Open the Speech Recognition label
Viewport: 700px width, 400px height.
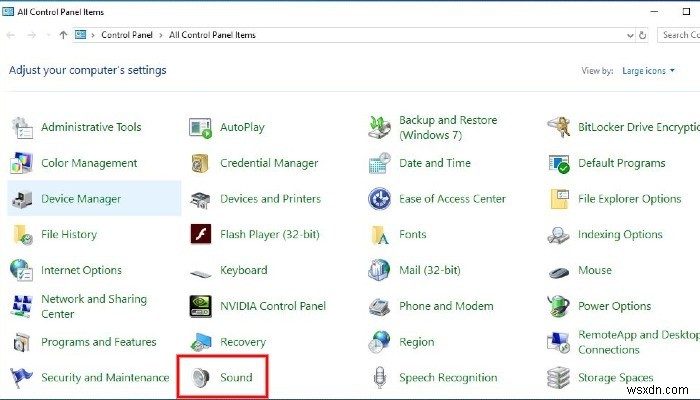coord(448,378)
